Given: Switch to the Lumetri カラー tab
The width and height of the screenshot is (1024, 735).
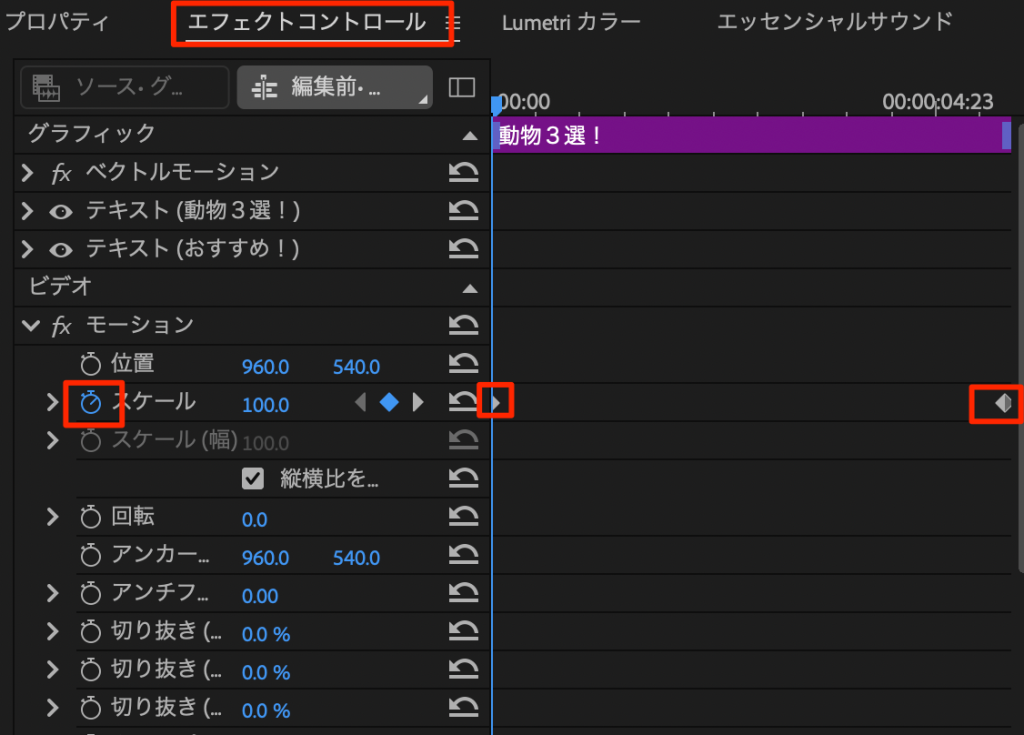Looking at the screenshot, I should click(571, 22).
